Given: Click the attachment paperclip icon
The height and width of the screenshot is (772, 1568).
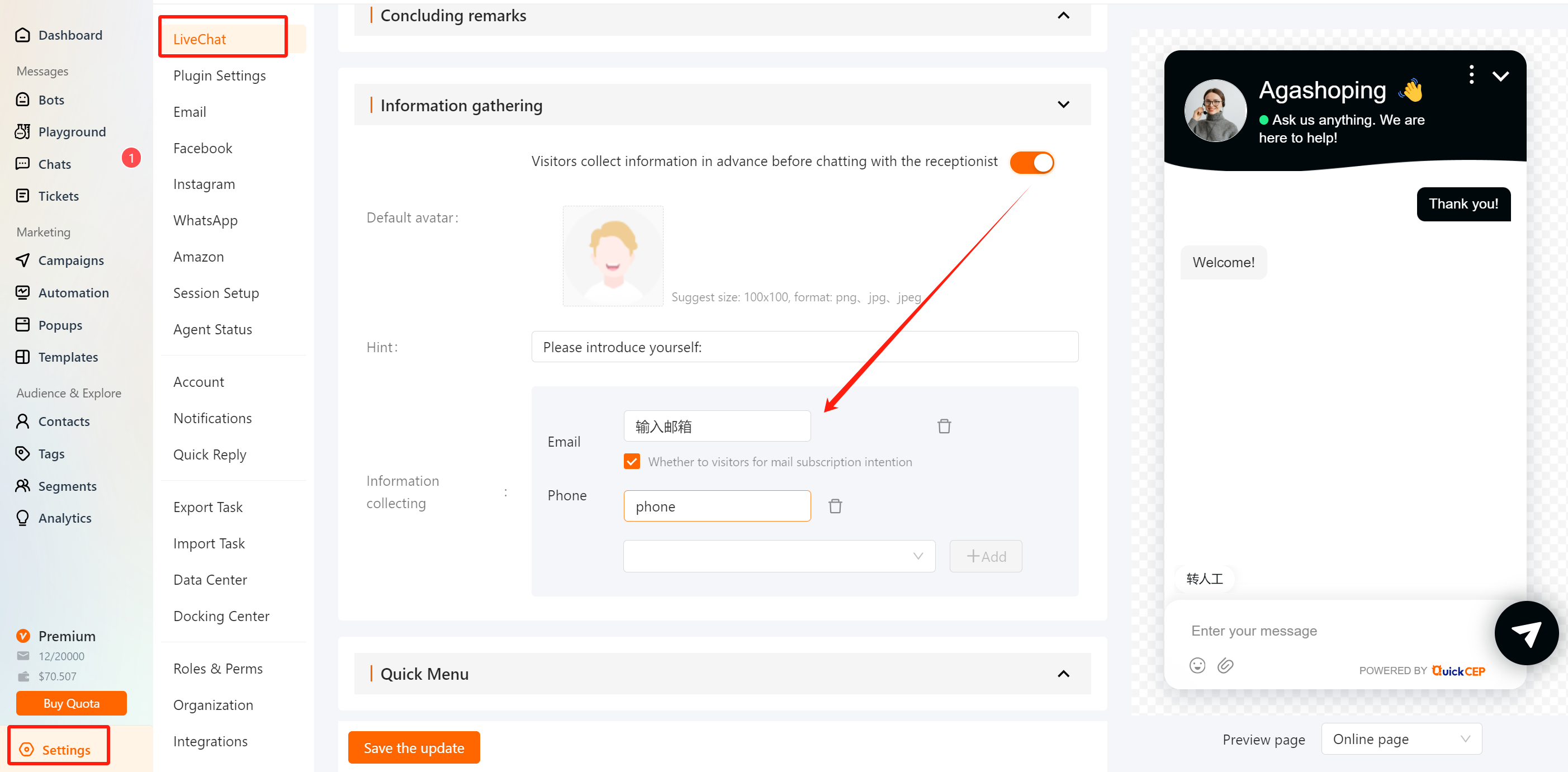Looking at the screenshot, I should (1225, 665).
